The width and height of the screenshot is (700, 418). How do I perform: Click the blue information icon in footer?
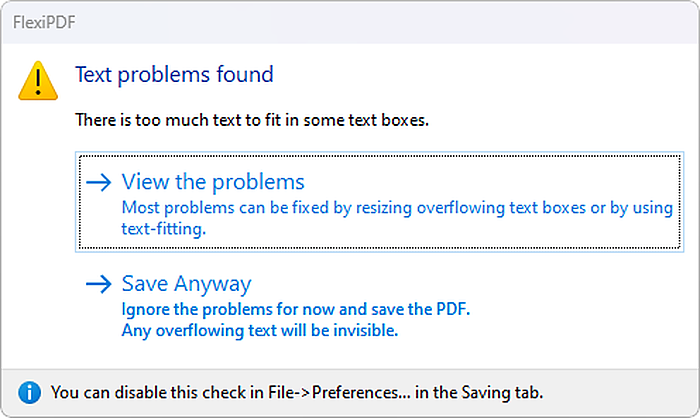29,393
